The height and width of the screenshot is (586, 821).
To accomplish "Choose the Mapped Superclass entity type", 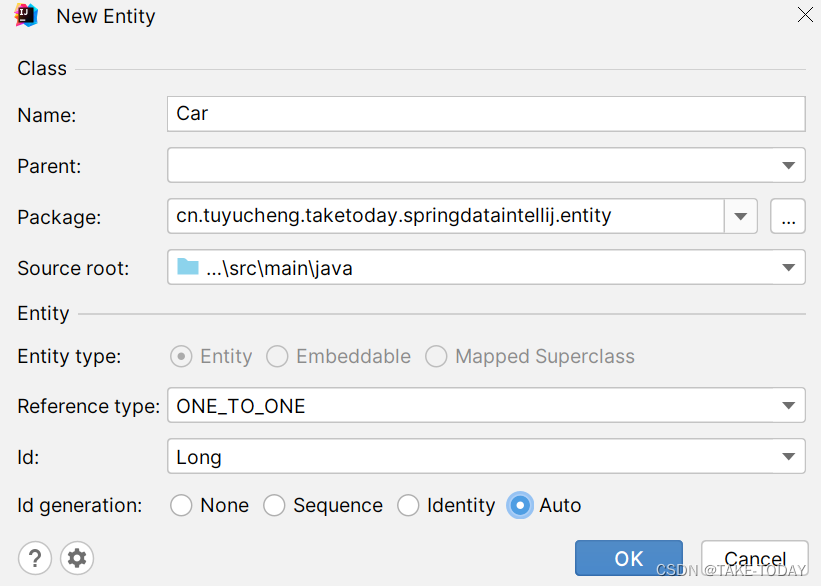I will (436, 357).
